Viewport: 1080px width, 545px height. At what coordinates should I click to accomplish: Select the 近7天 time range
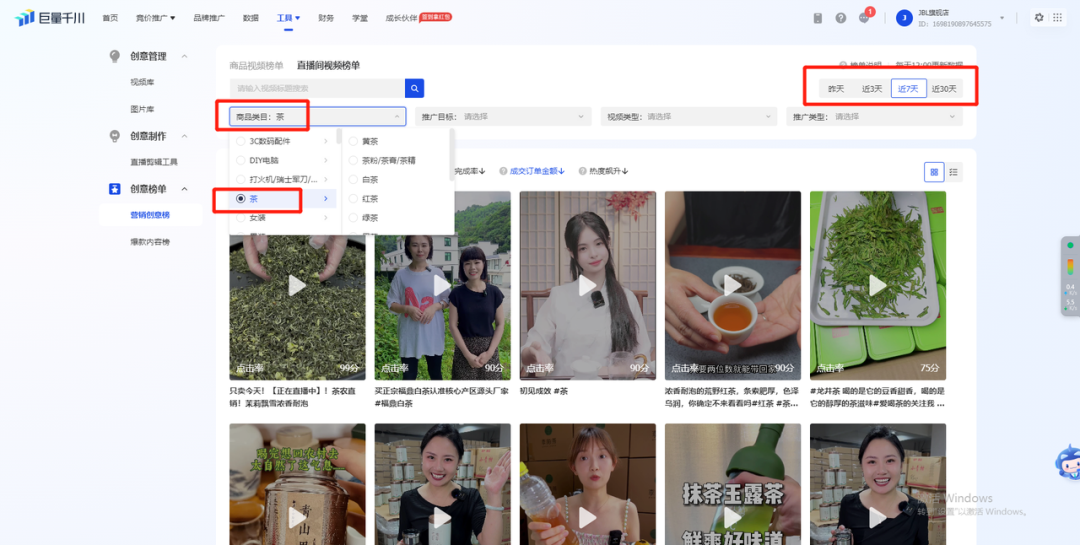tap(908, 89)
